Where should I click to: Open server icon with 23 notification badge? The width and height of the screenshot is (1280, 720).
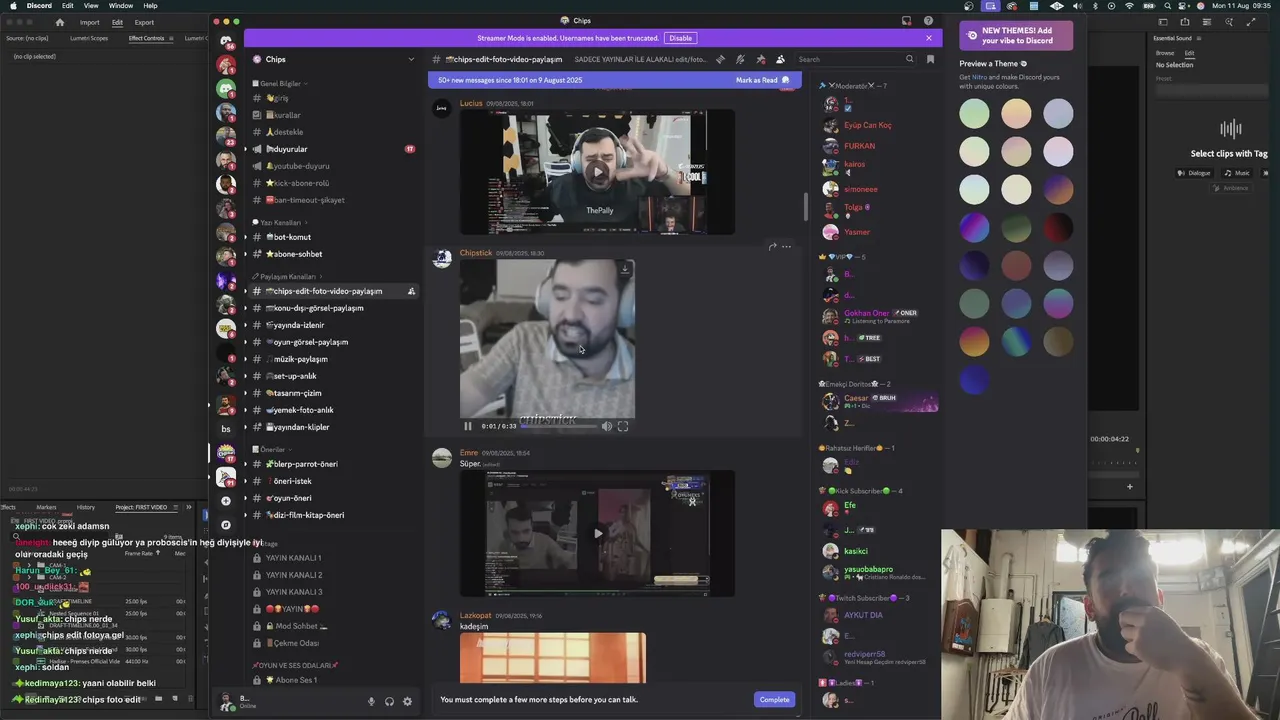tap(226, 135)
